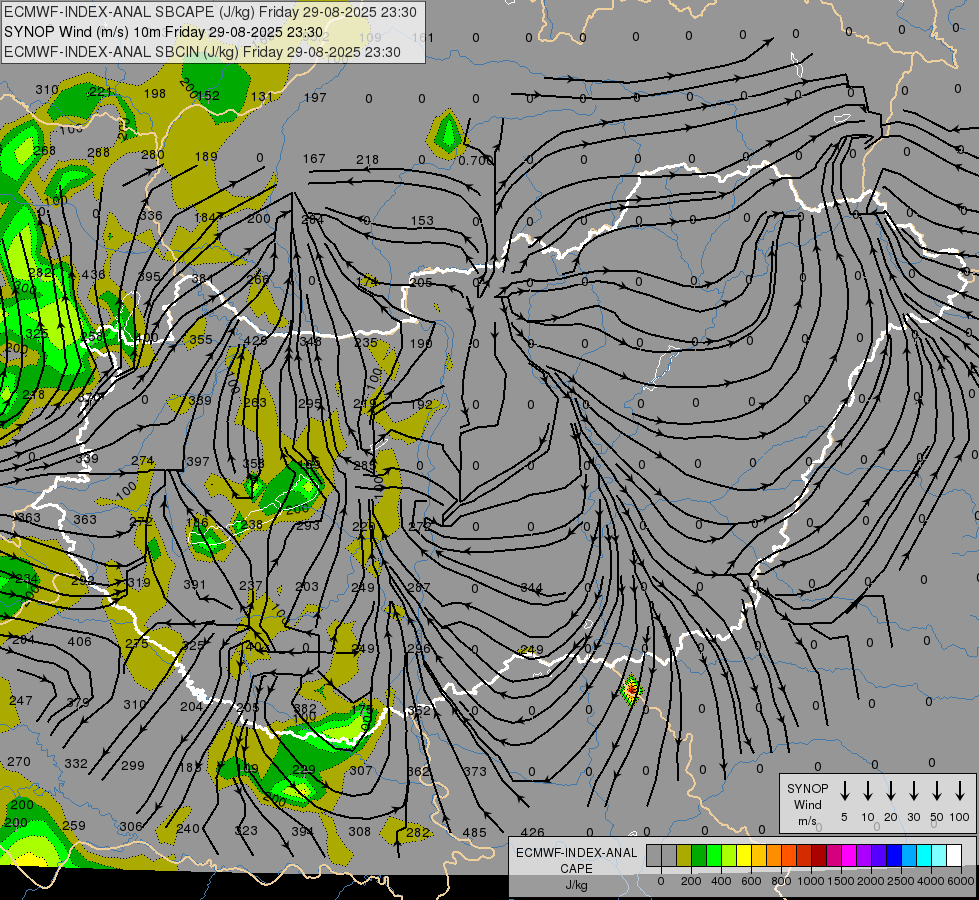This screenshot has width=979, height=900.
Task: Click the wind arrow above the 5 label
Action: point(844,791)
